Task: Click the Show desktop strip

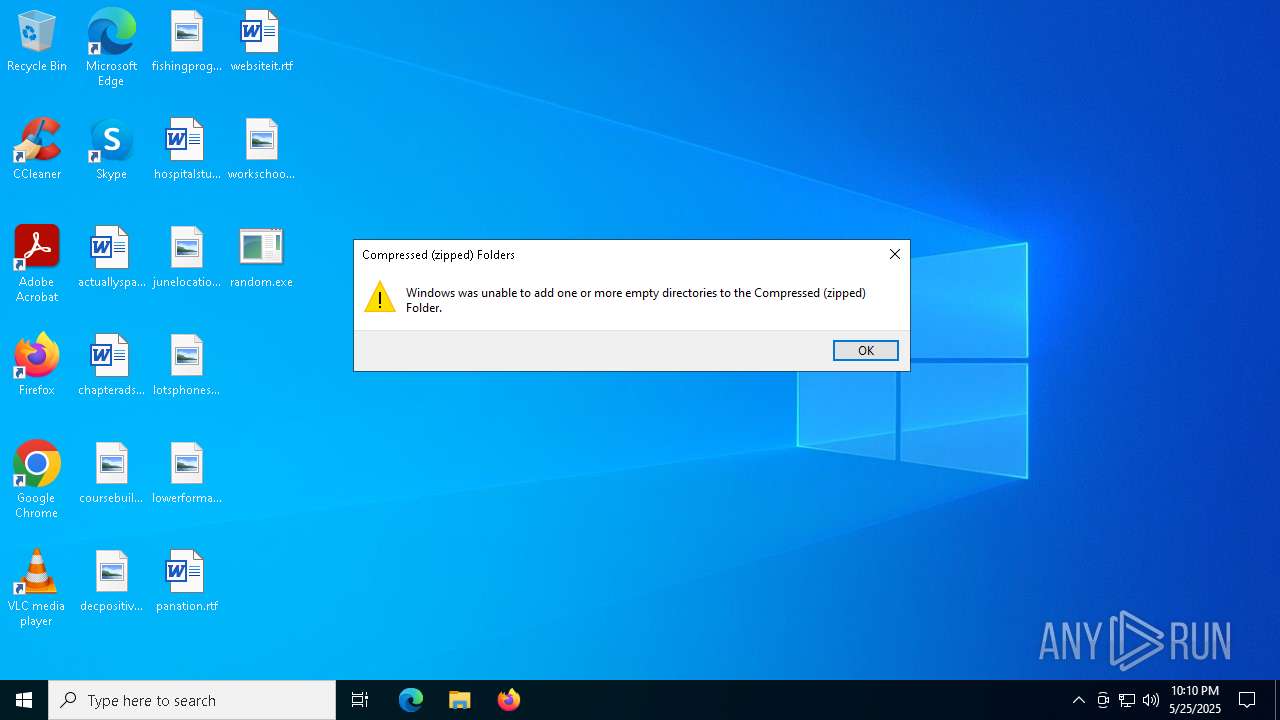Action: click(1277, 700)
